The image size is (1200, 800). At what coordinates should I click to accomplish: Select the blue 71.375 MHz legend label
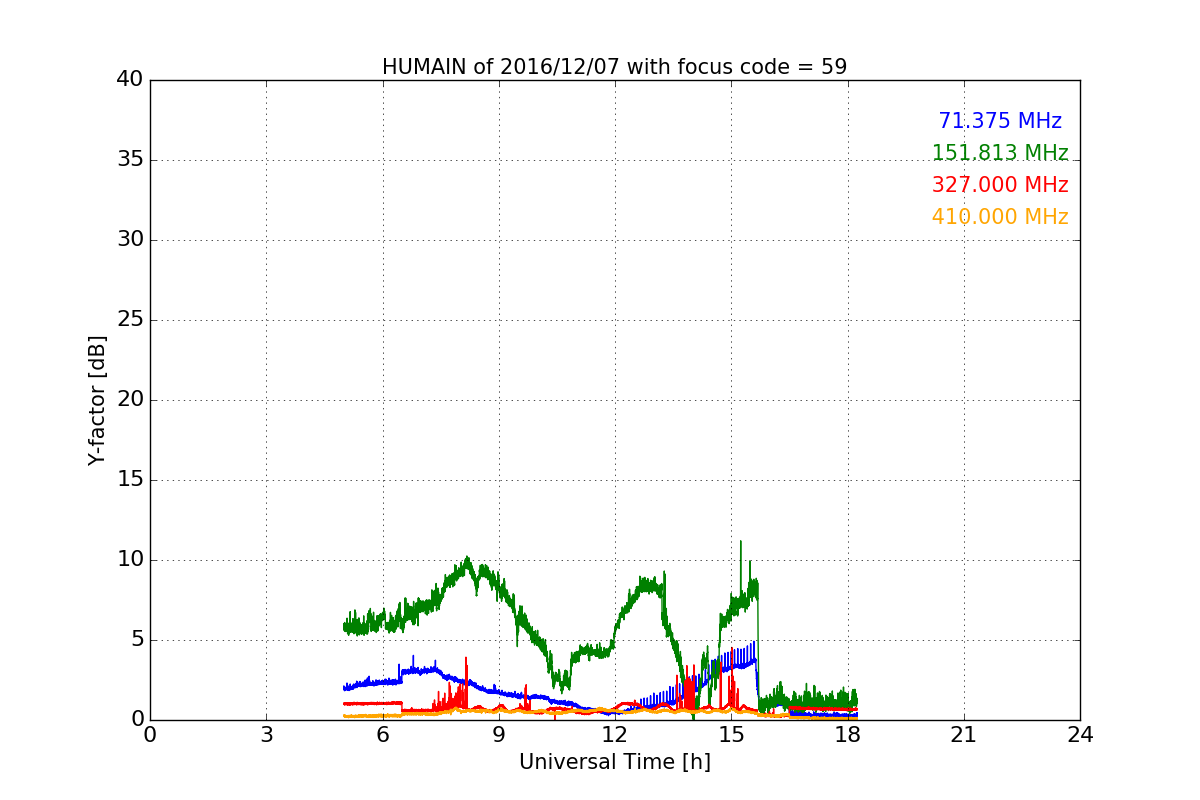[1000, 121]
